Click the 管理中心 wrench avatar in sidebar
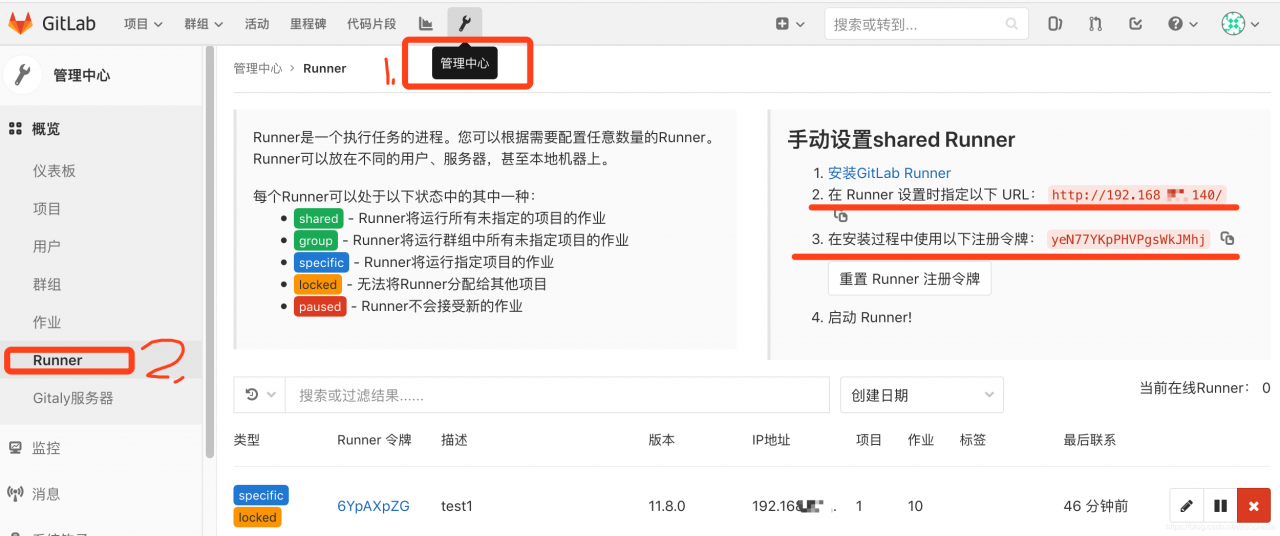Image resolution: width=1280 pixels, height=536 pixels. click(22, 75)
